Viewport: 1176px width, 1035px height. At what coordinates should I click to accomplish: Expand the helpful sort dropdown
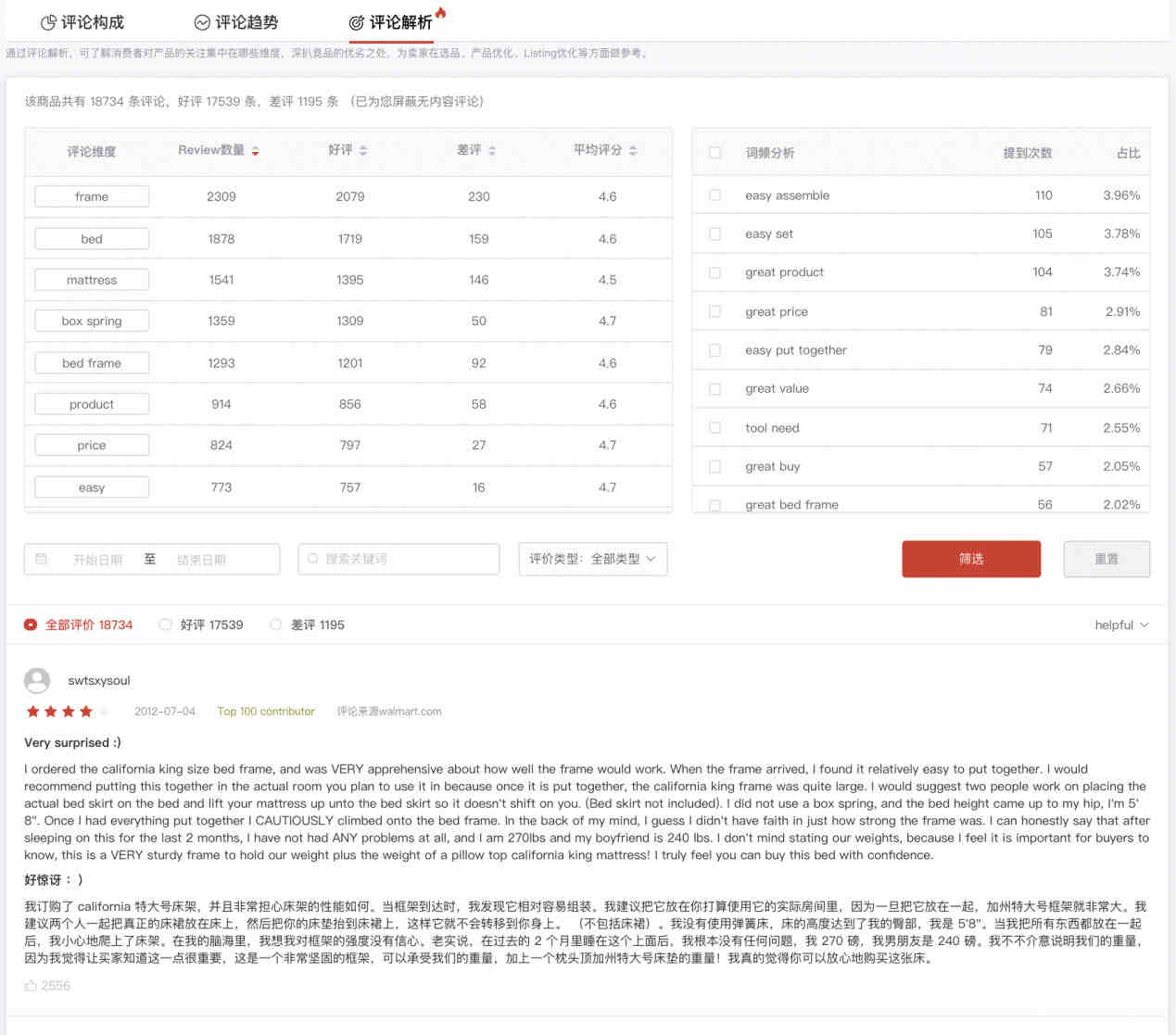(1121, 625)
